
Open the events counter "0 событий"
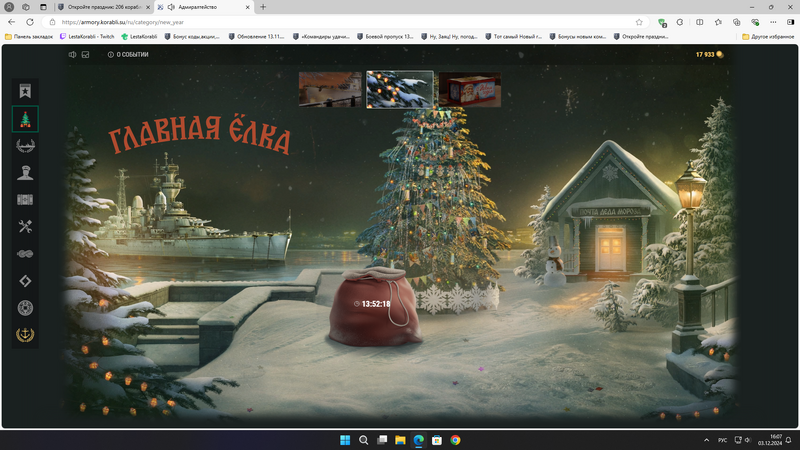click(128, 55)
